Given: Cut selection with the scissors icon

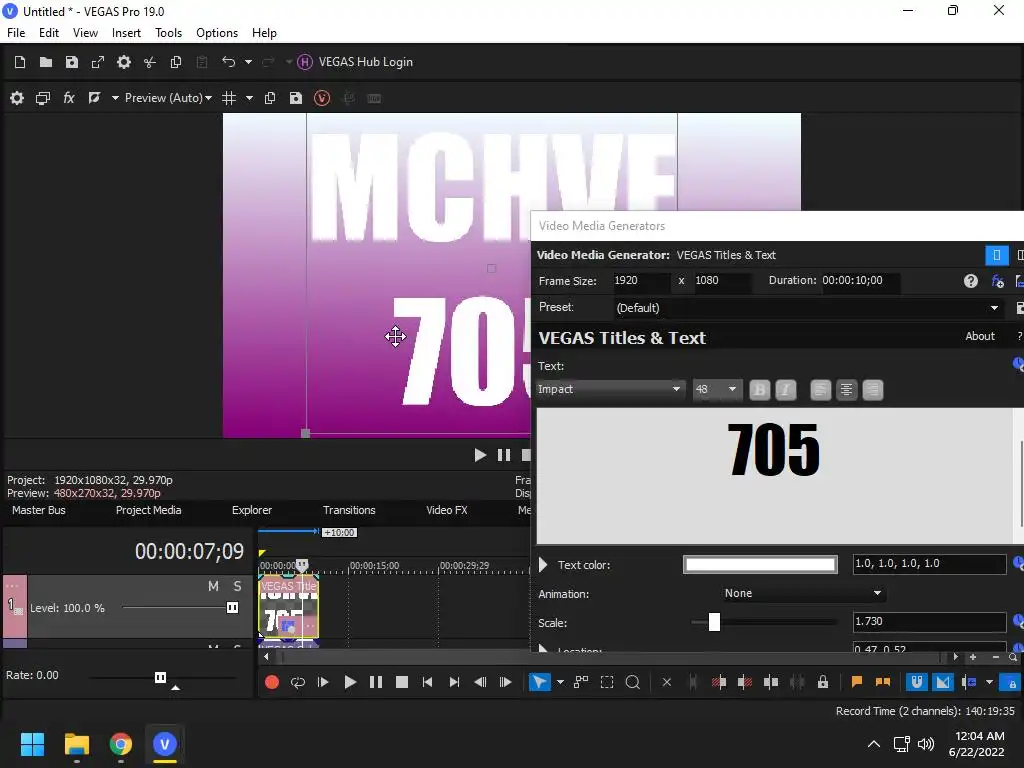Looking at the screenshot, I should pos(150,62).
